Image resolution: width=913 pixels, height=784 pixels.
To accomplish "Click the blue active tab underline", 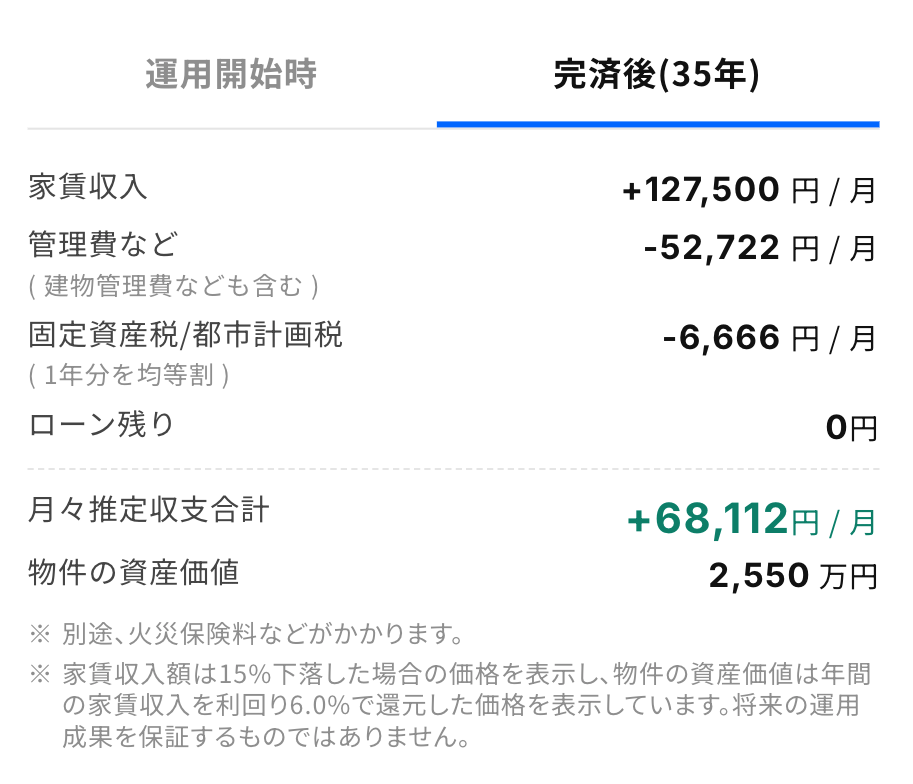I will tap(658, 124).
